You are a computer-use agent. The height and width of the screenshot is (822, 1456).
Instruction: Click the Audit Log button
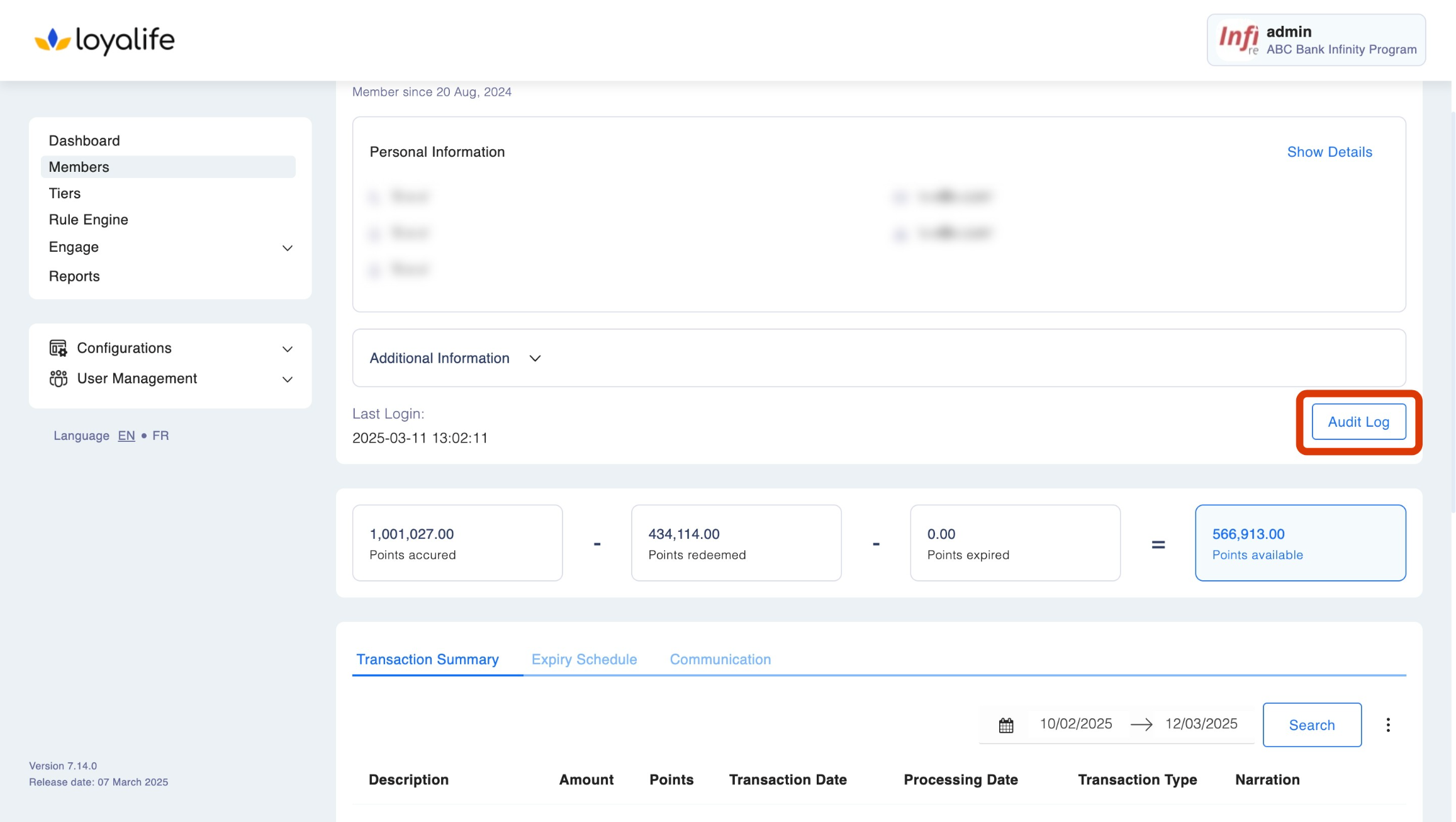click(1358, 422)
